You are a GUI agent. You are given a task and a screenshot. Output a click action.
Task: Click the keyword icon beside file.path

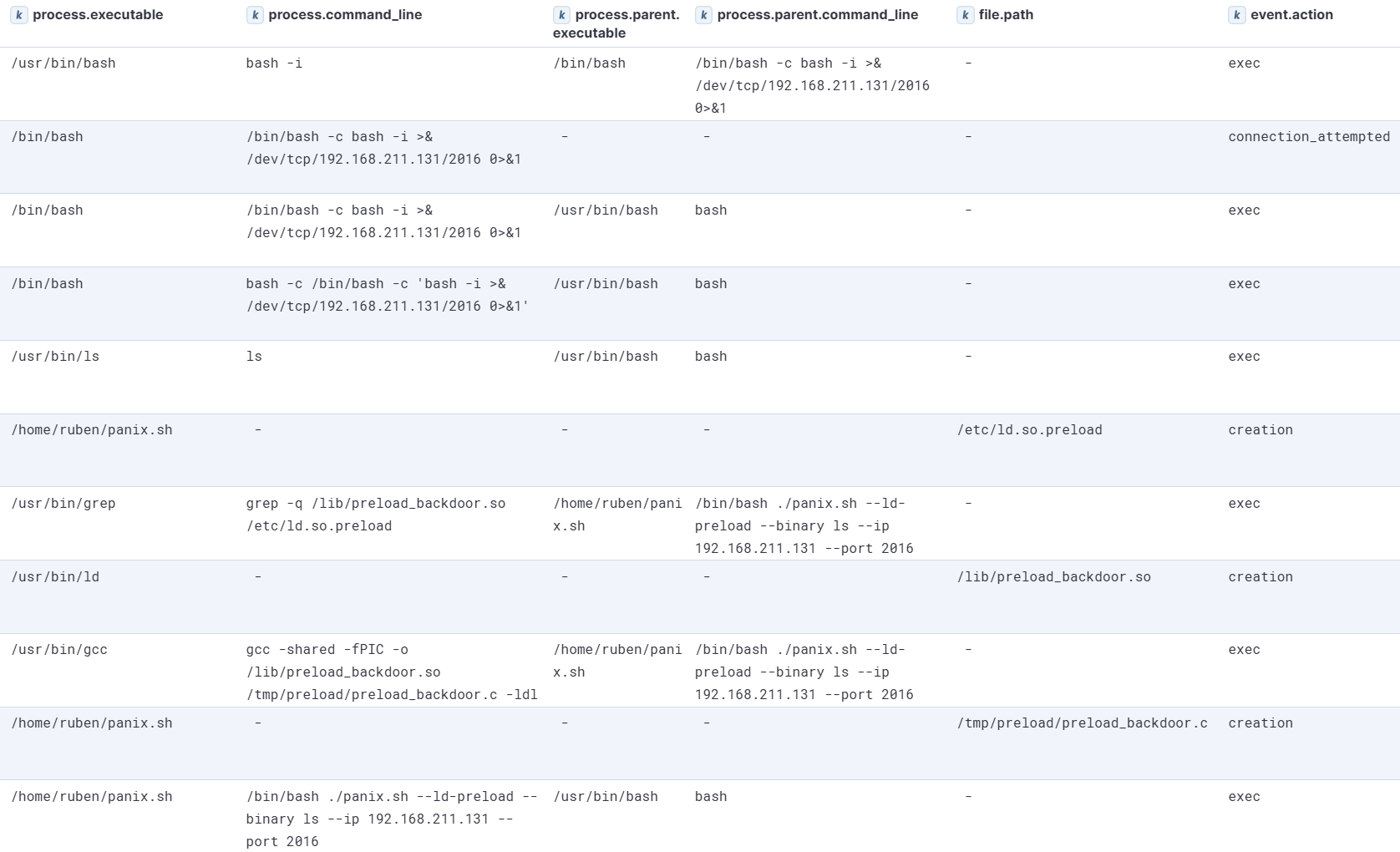coord(966,14)
